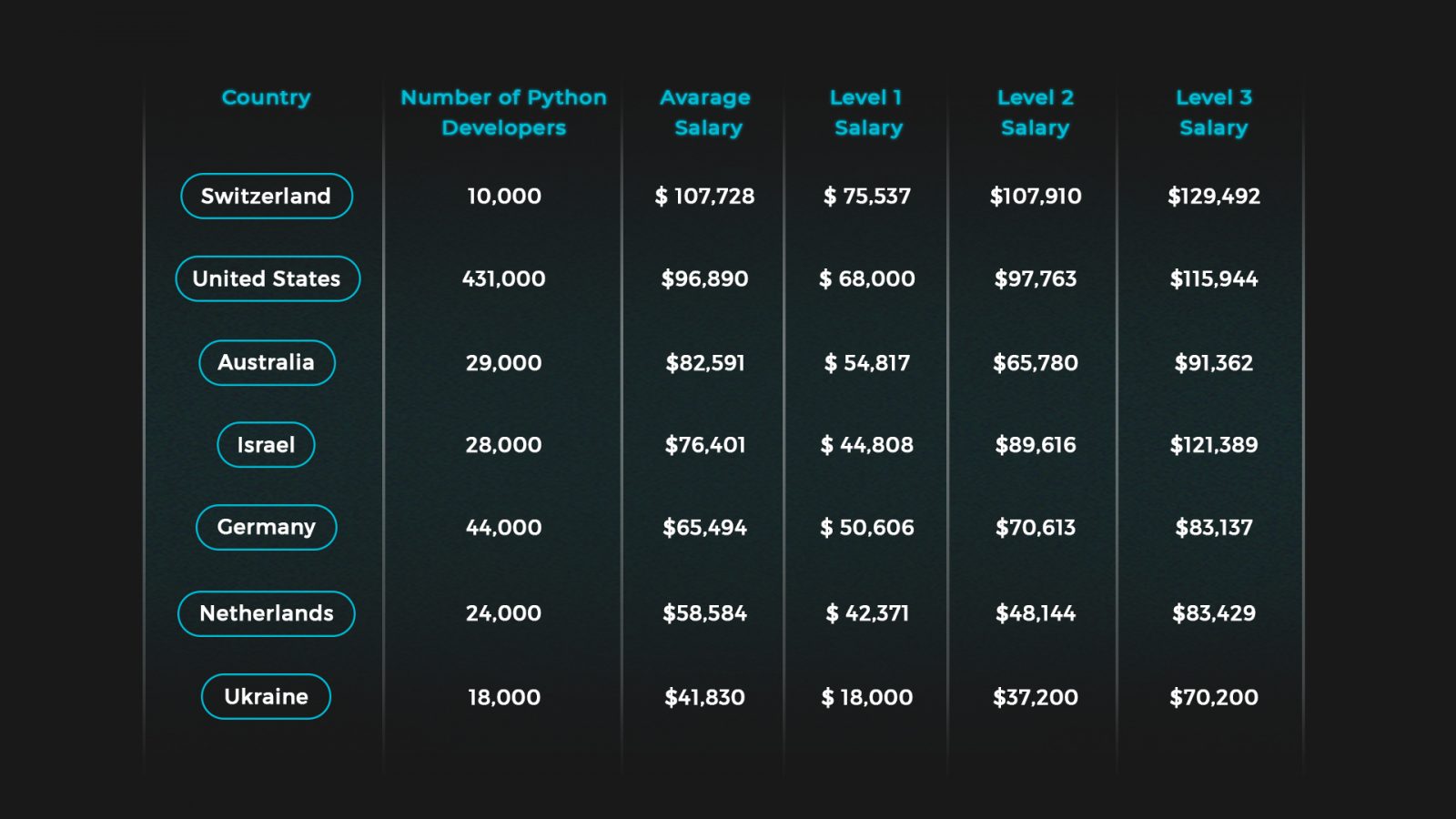Click the Switzerland country pill

267,196
